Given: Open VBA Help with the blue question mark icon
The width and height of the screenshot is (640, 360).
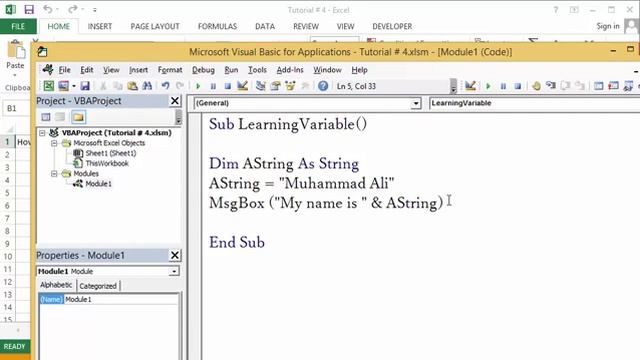Looking at the screenshot, I should [x=323, y=86].
